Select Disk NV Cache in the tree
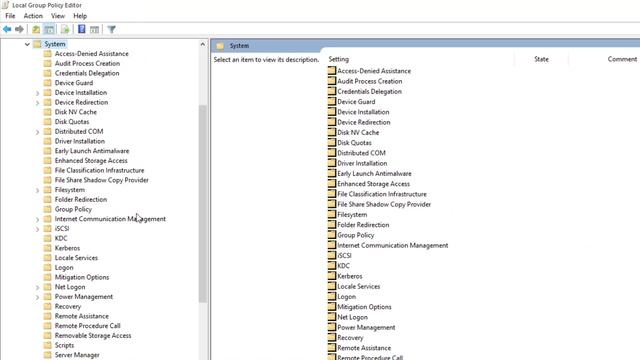640x360 pixels. pyautogui.click(x=76, y=112)
